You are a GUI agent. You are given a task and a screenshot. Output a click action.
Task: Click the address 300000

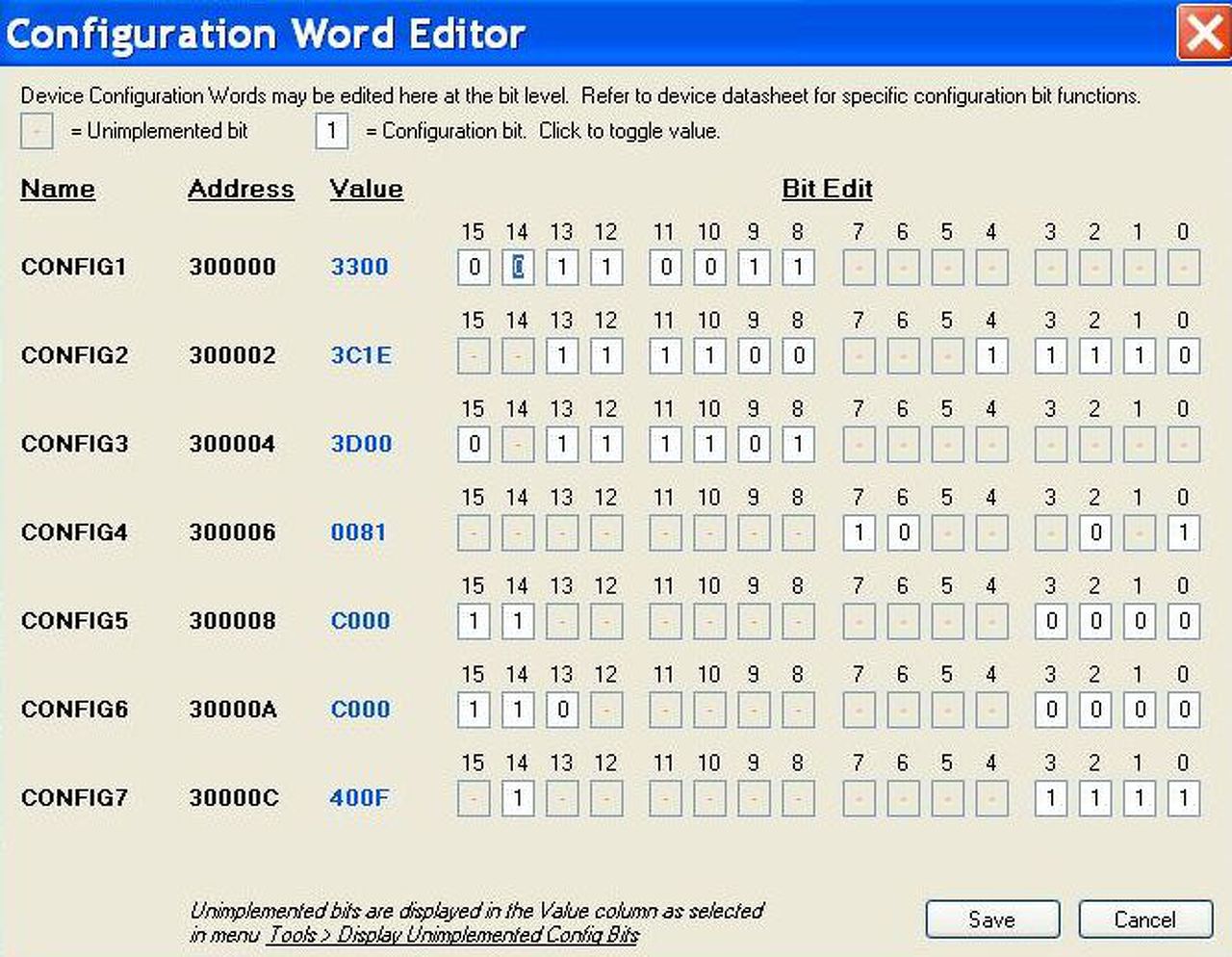232,267
